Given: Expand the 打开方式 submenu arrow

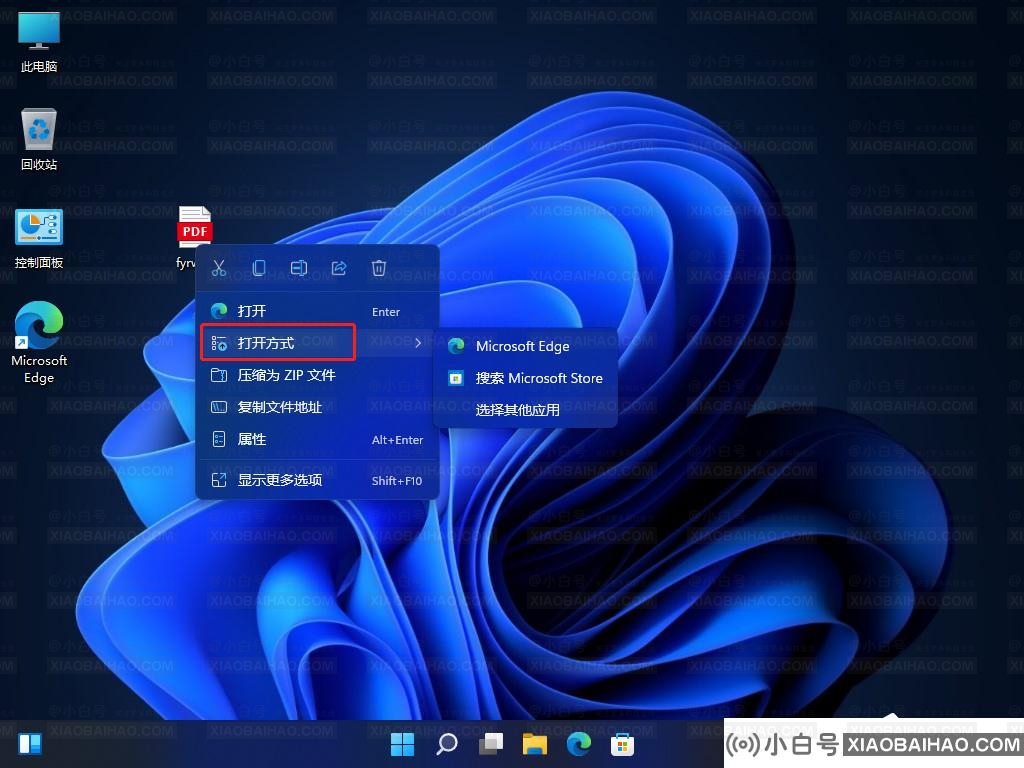Looking at the screenshot, I should (418, 342).
